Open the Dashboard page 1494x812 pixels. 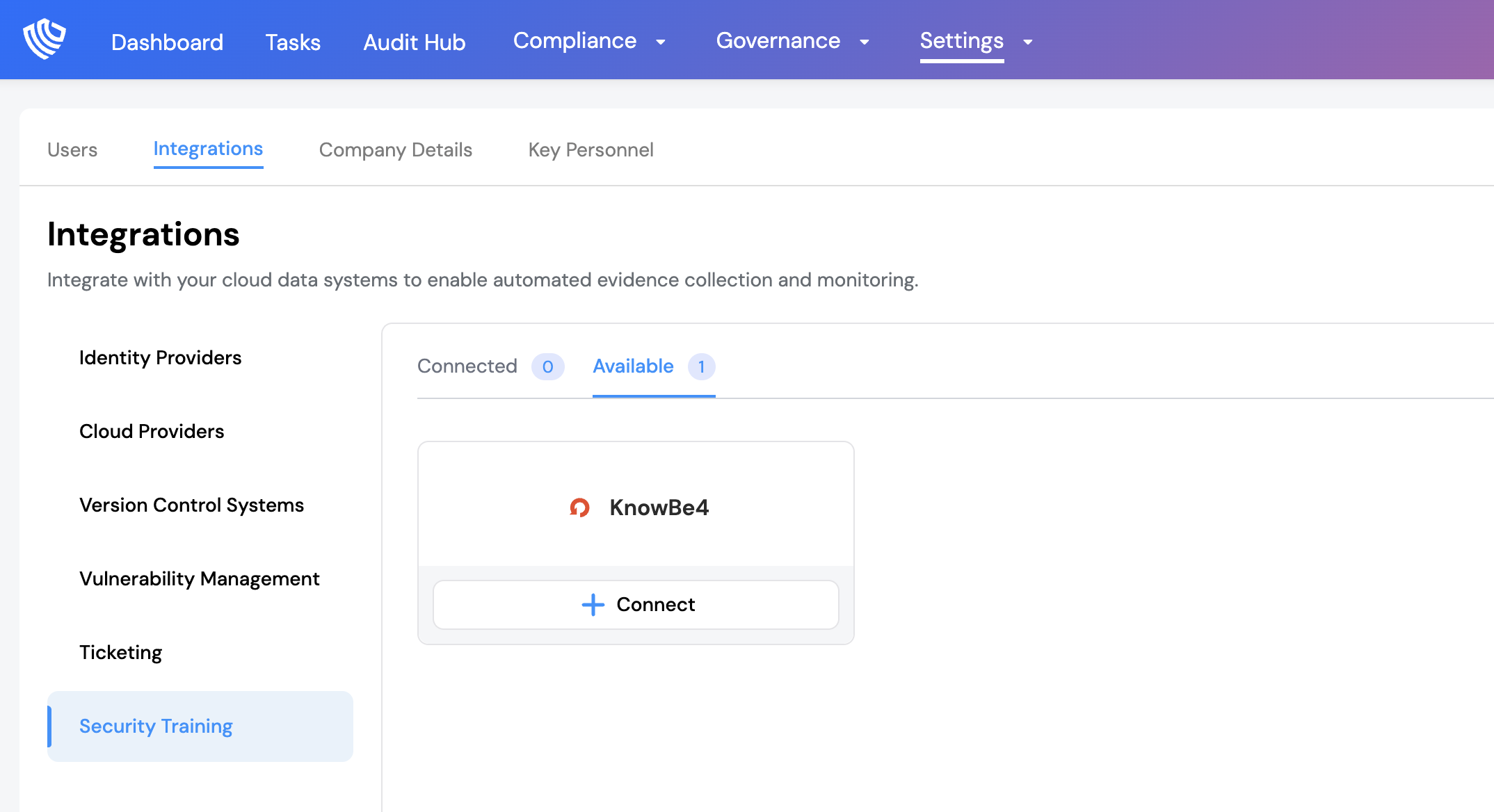pyautogui.click(x=167, y=42)
